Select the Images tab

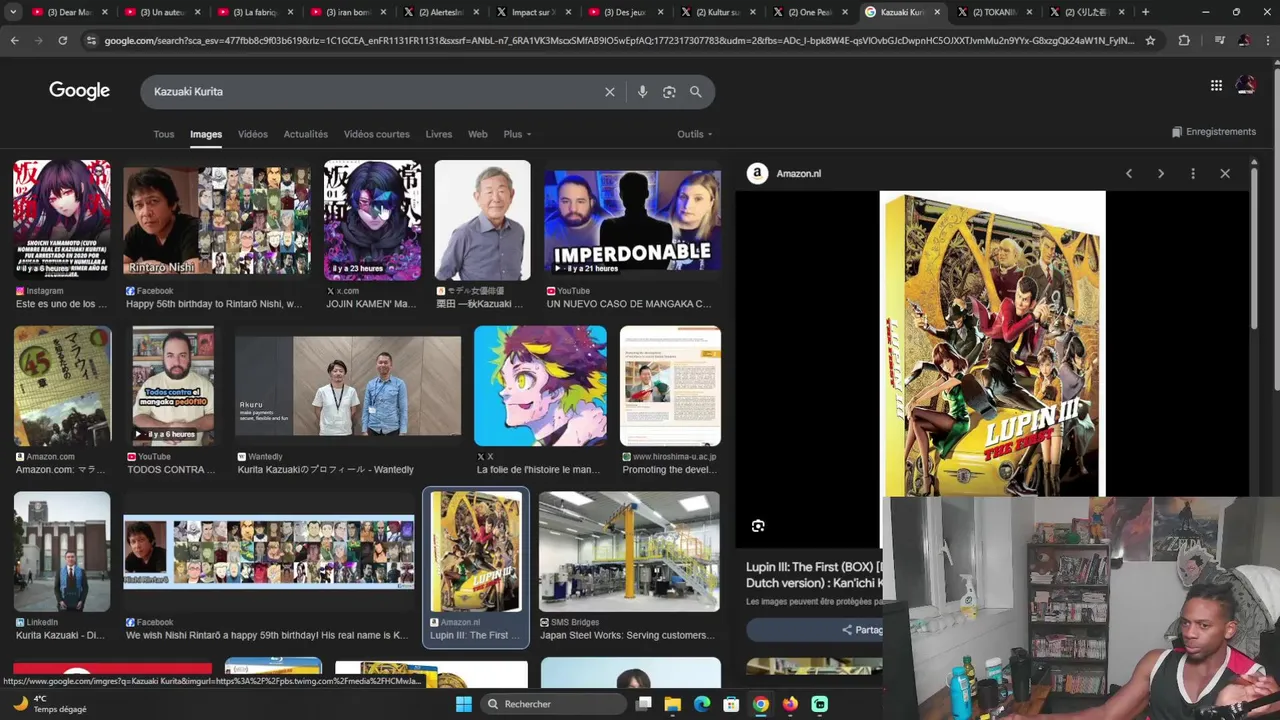[206, 134]
